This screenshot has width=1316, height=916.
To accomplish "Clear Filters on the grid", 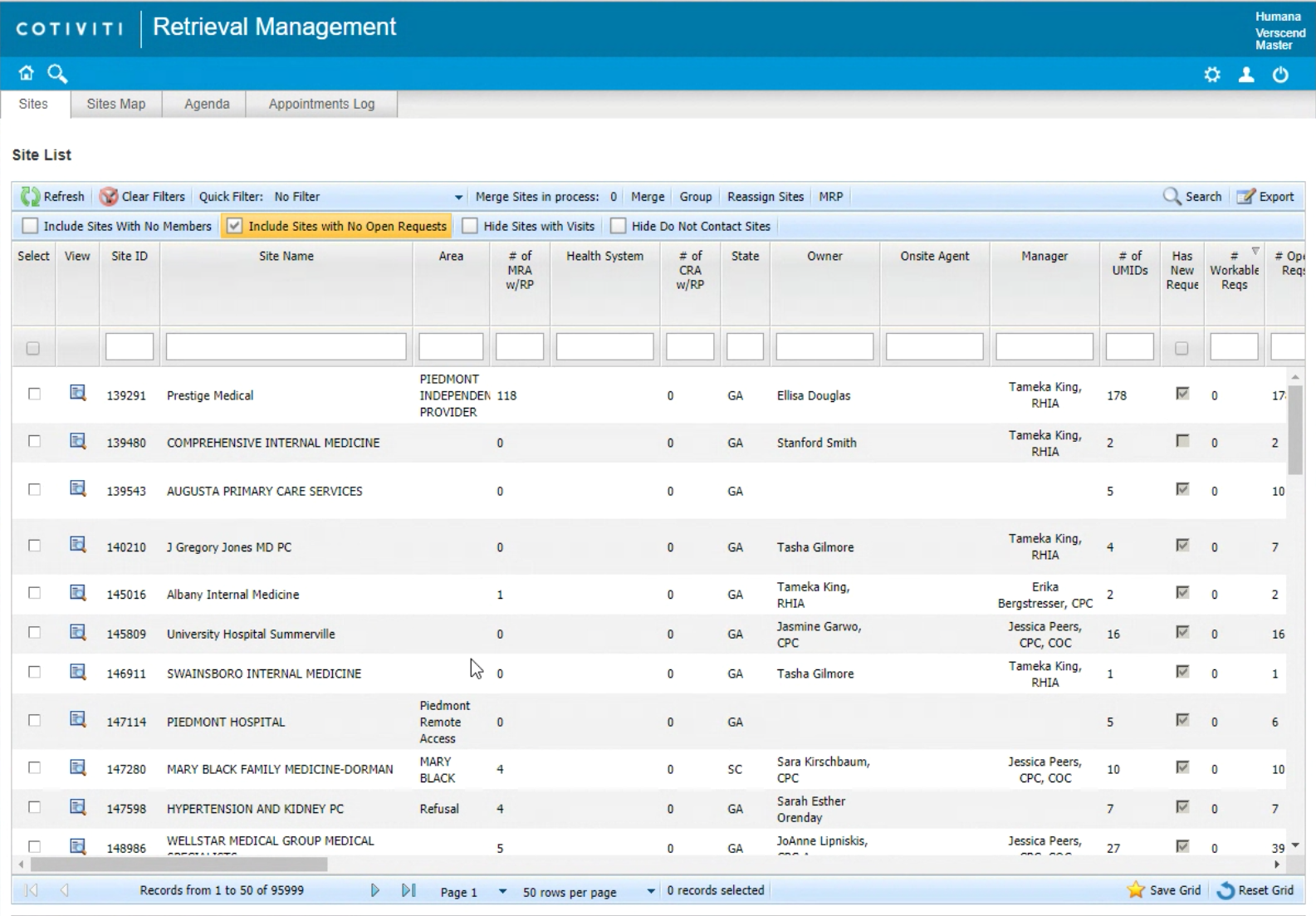I will tap(142, 197).
